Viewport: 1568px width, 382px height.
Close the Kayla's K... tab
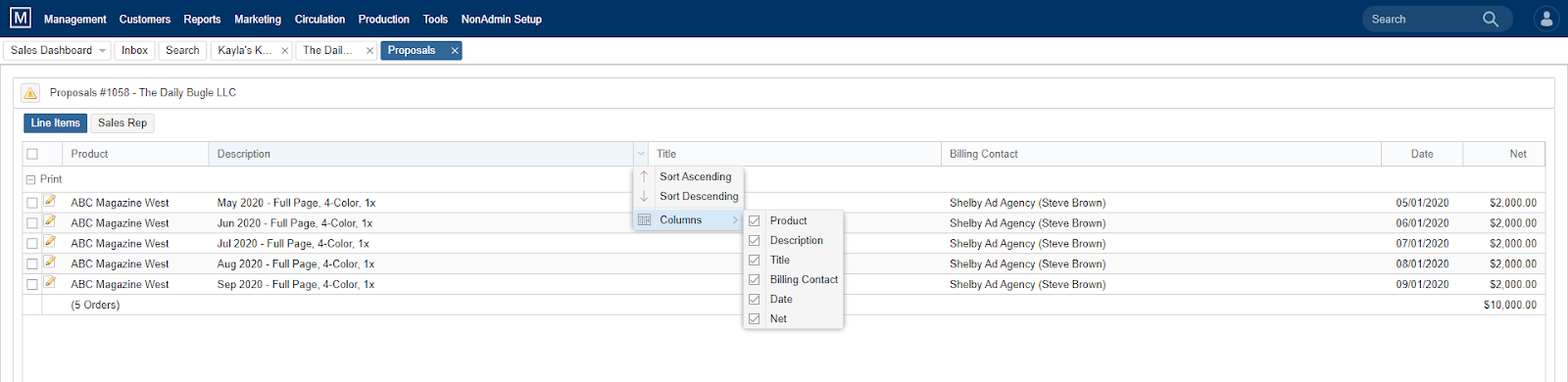coord(285,51)
